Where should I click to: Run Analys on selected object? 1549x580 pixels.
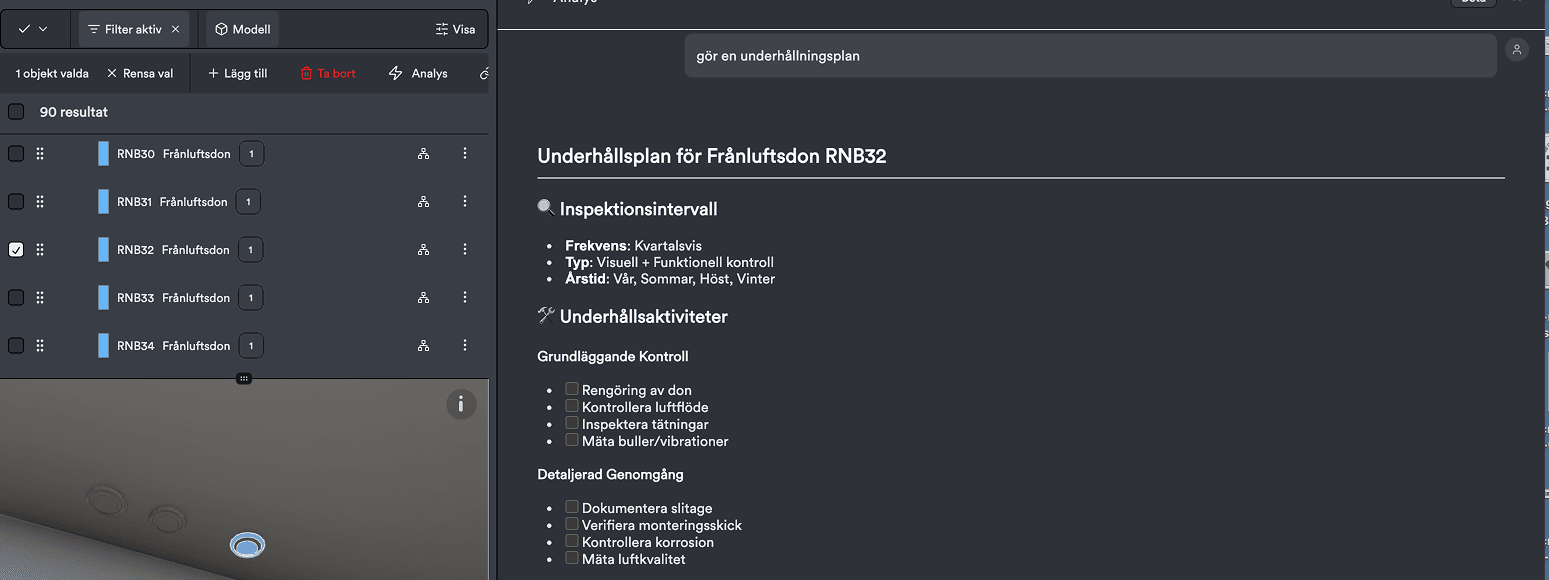418,73
